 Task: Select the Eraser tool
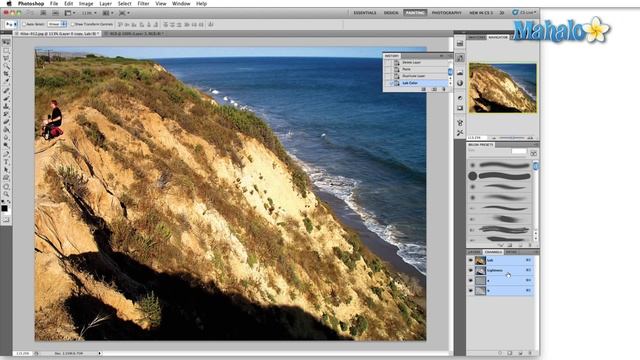point(6,122)
